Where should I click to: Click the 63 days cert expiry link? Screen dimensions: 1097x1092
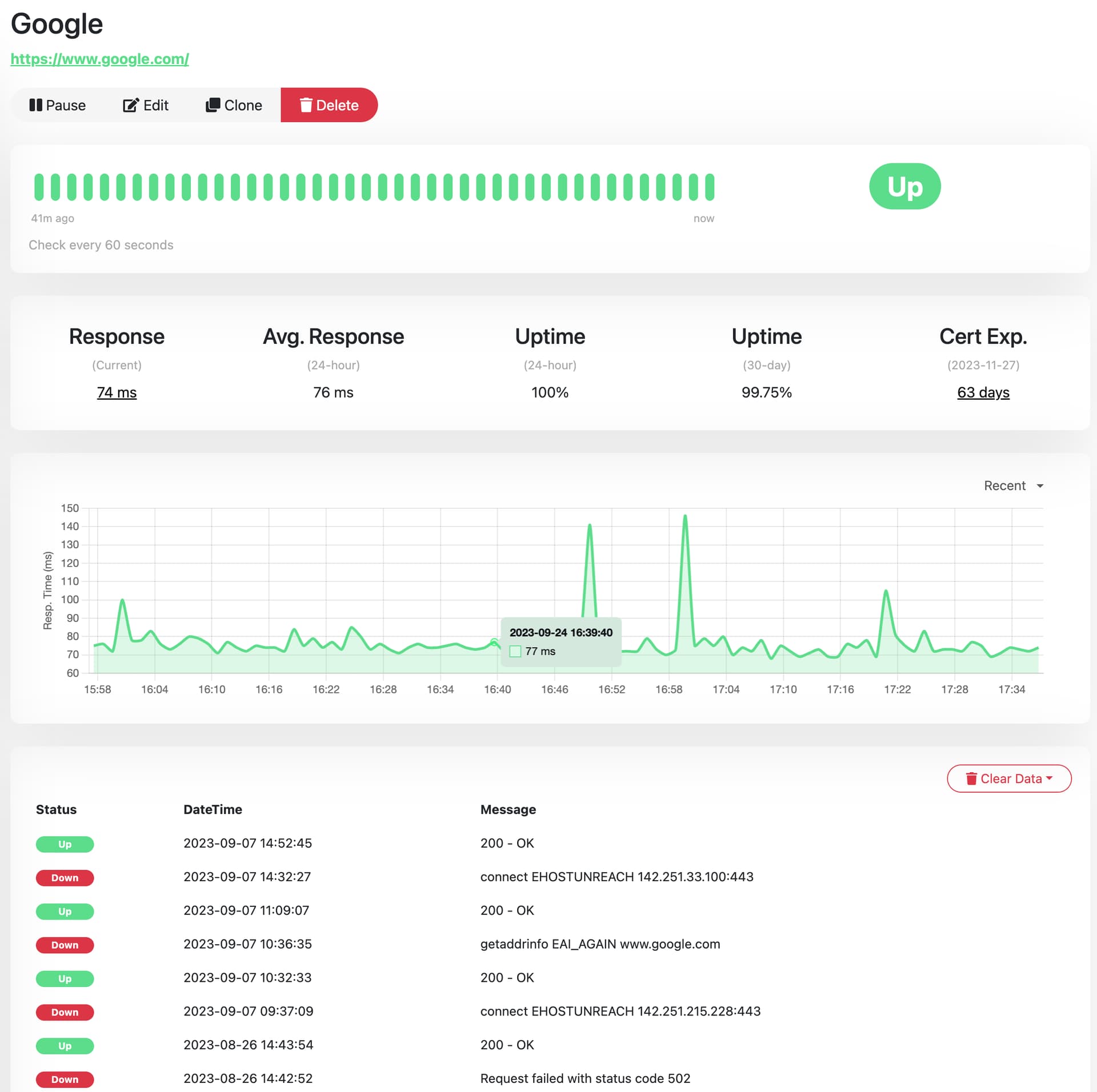coord(983,393)
